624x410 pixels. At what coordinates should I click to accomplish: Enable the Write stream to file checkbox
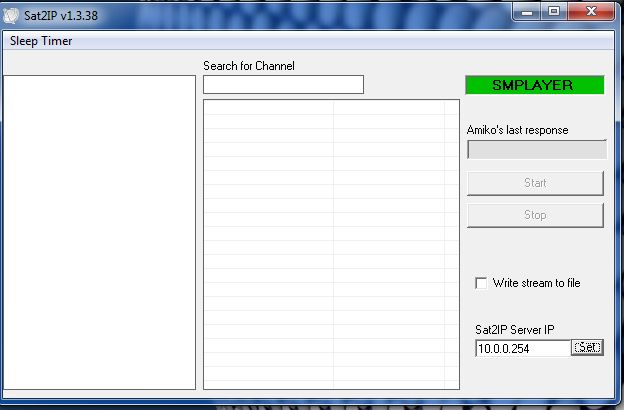481,283
